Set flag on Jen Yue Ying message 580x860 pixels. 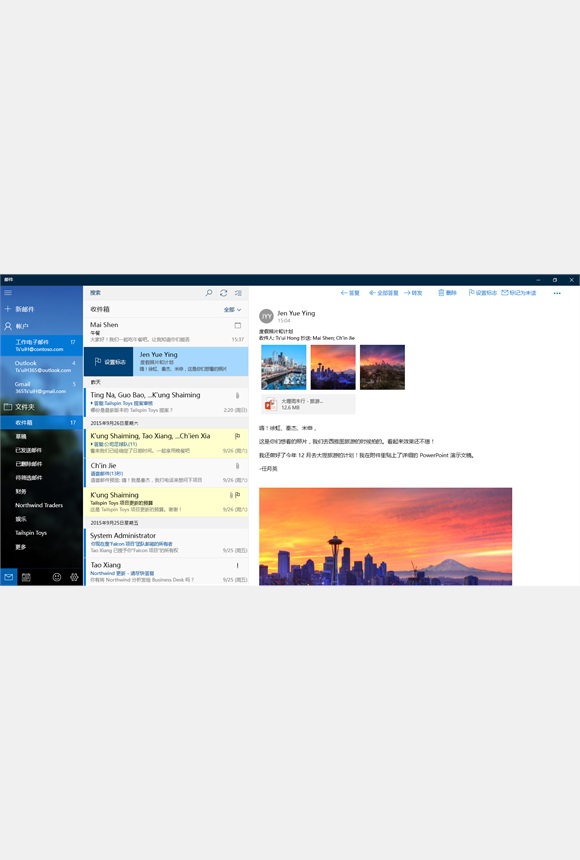109,362
